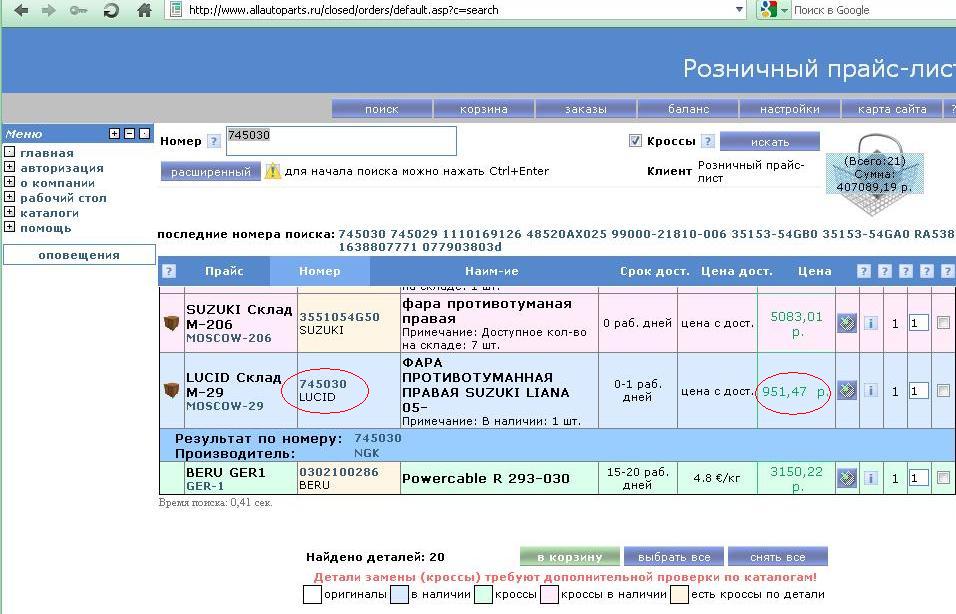Click the NGK manufacturer link

366,453
